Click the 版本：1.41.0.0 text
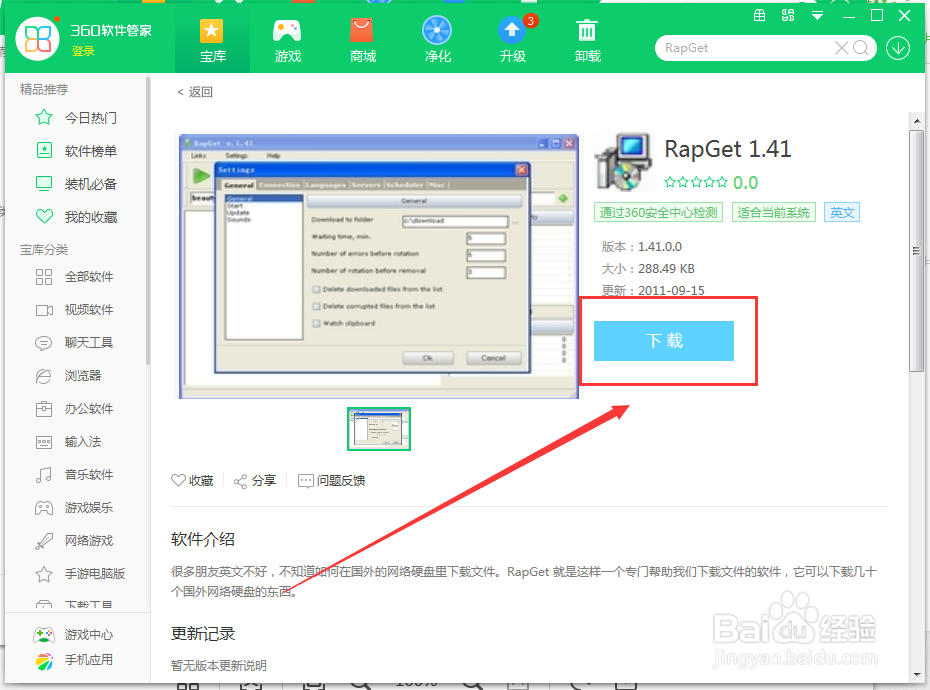Screen dimensions: 930x690 point(642,247)
